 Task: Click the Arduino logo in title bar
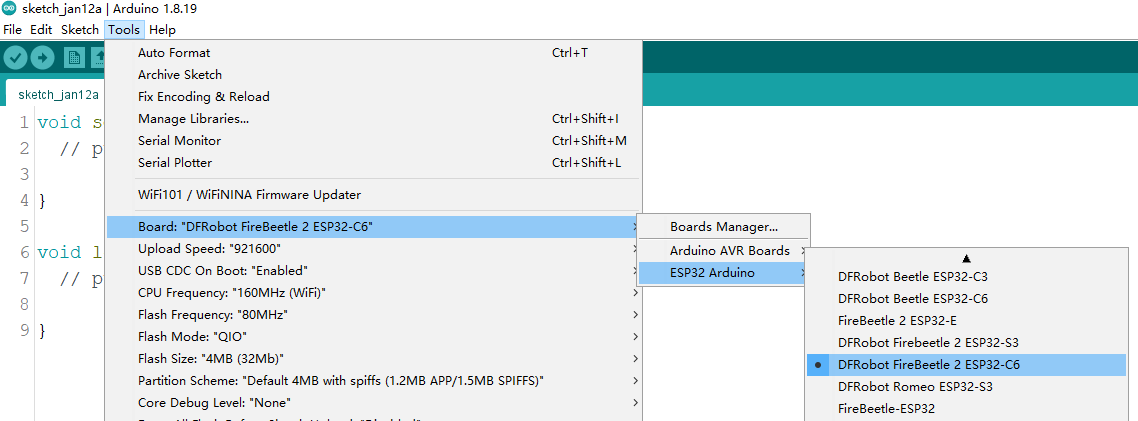click(x=8, y=9)
